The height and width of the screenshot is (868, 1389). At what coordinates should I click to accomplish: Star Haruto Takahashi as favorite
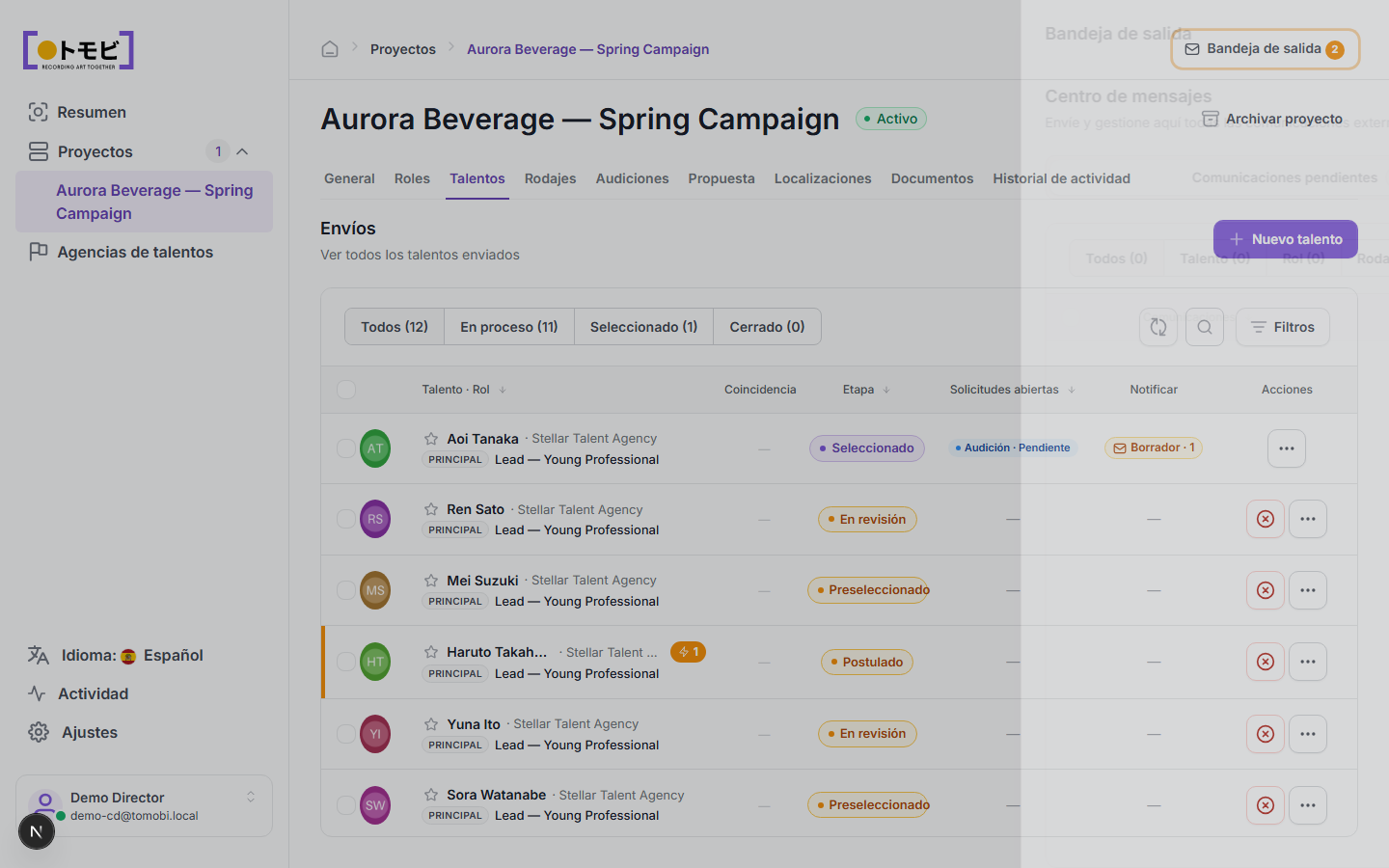pyautogui.click(x=431, y=652)
